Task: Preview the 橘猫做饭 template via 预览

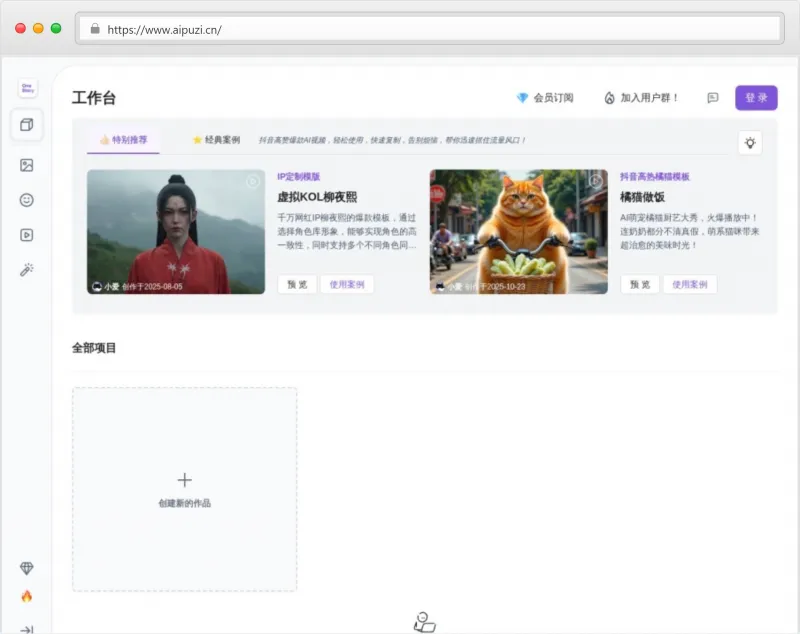Action: 639,284
